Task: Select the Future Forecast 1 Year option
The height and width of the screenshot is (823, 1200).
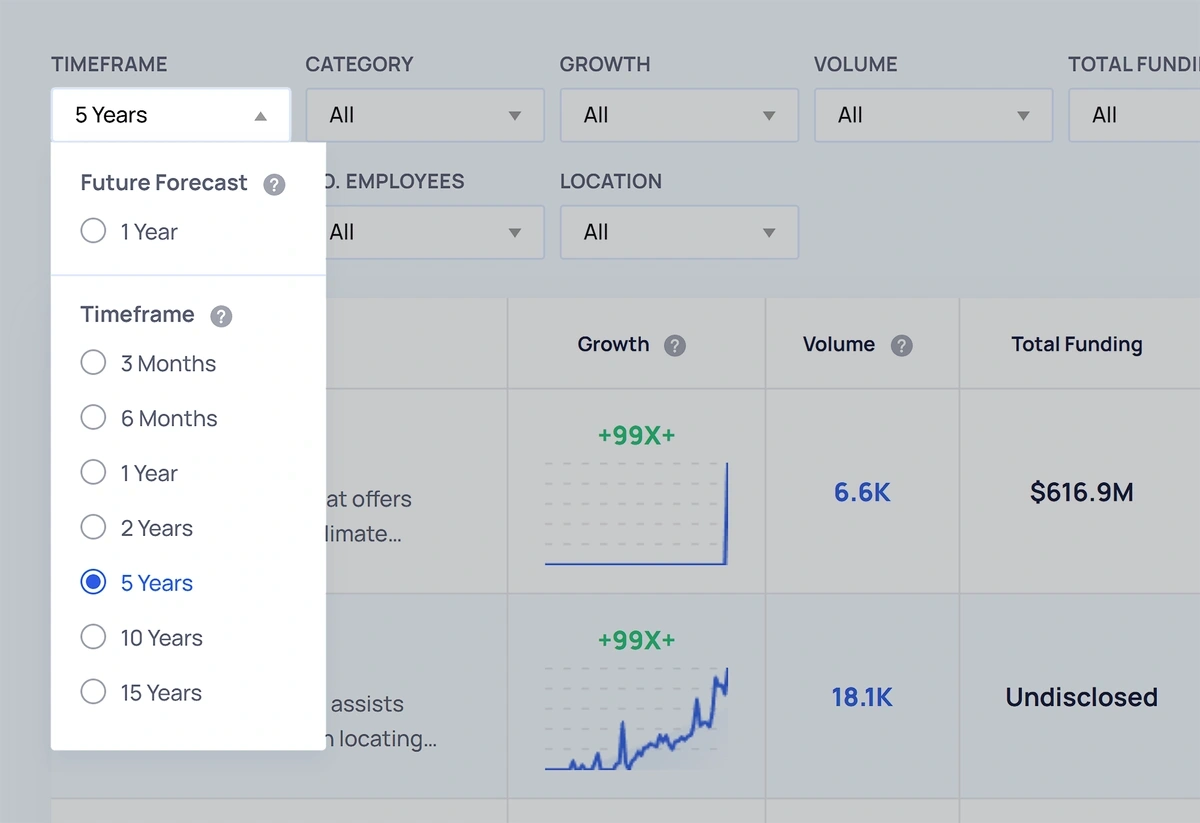Action: [129, 231]
